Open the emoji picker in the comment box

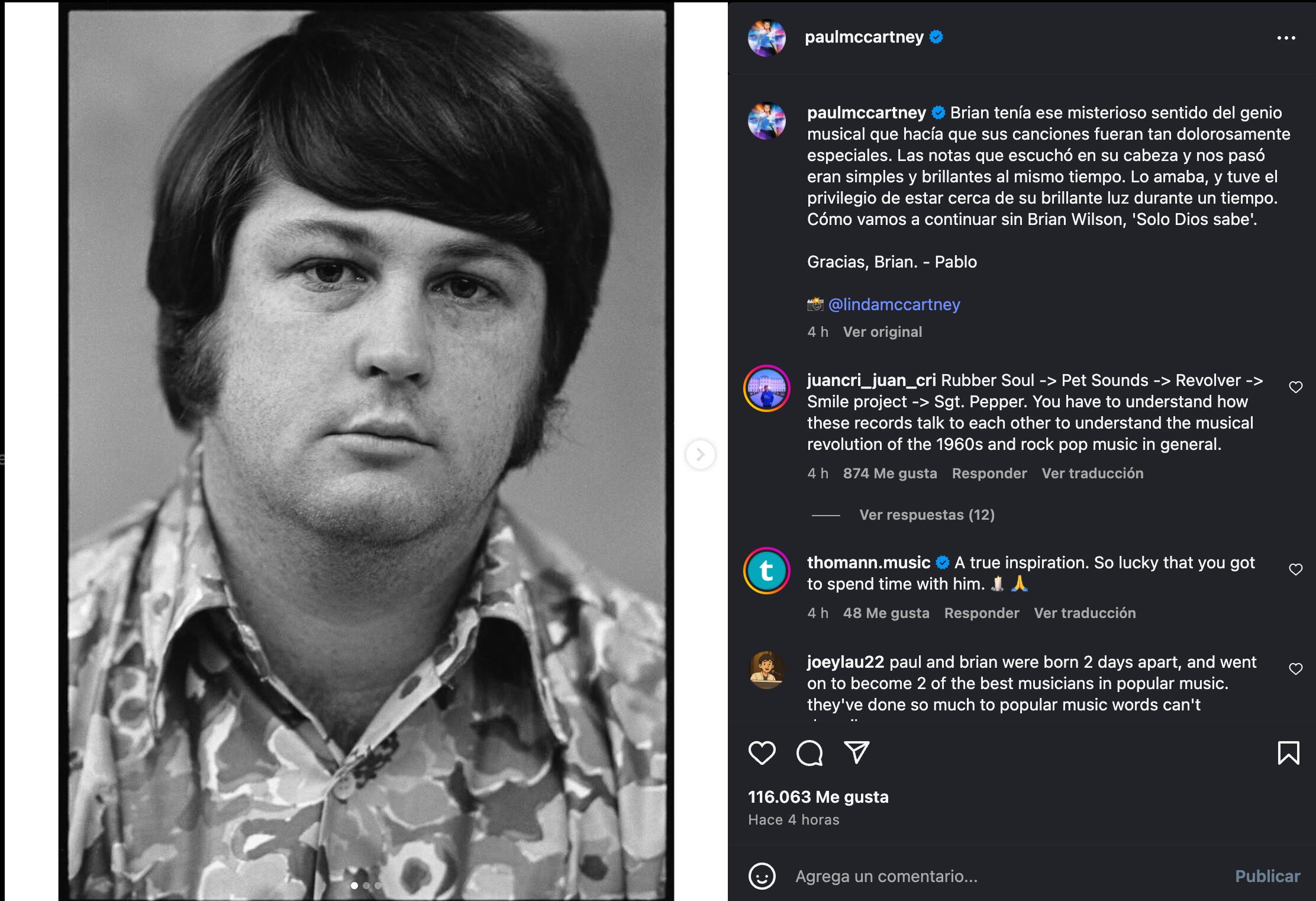coord(763,876)
